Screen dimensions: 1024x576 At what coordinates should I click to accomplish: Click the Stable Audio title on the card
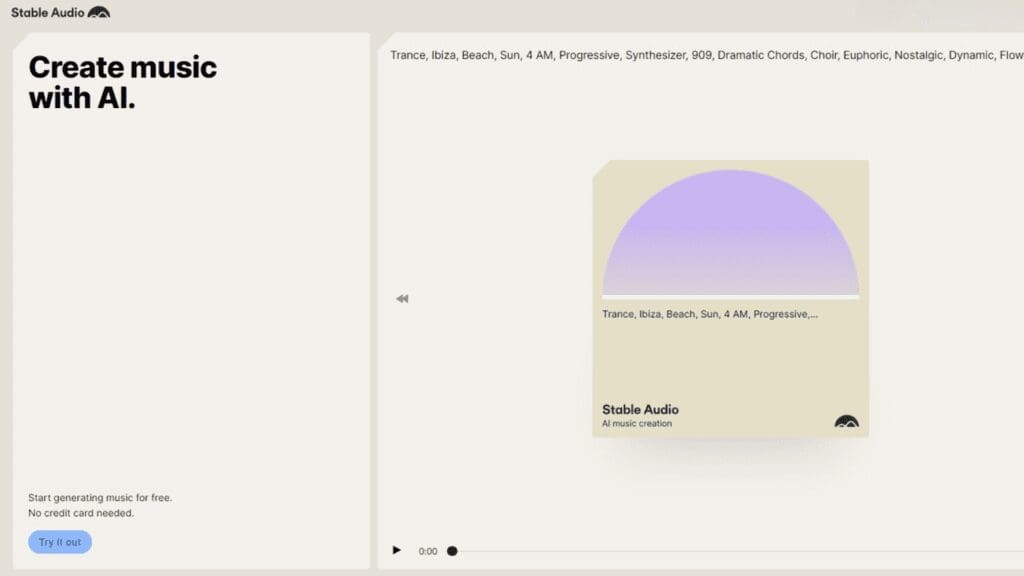[x=640, y=409]
